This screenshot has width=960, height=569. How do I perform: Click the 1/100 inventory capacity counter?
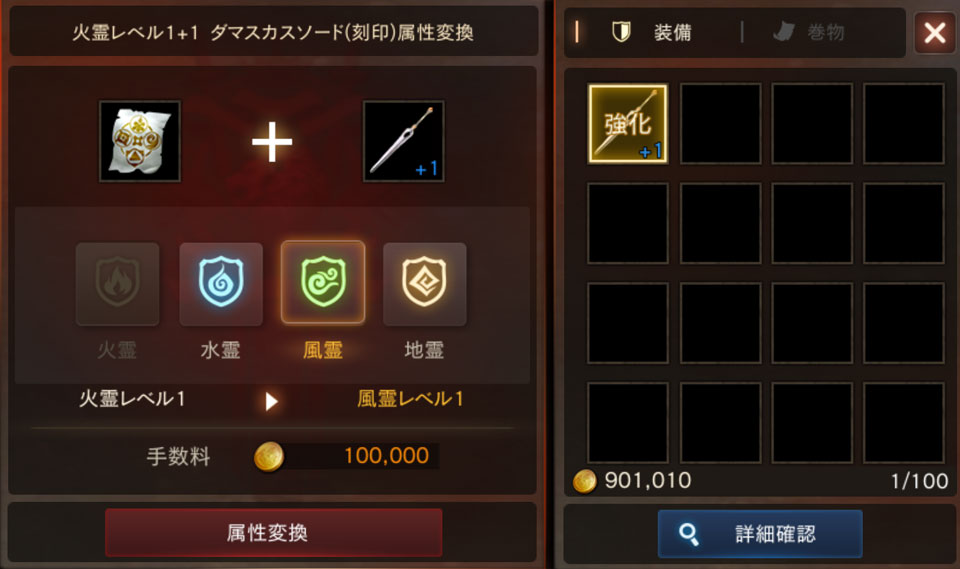coord(920,481)
